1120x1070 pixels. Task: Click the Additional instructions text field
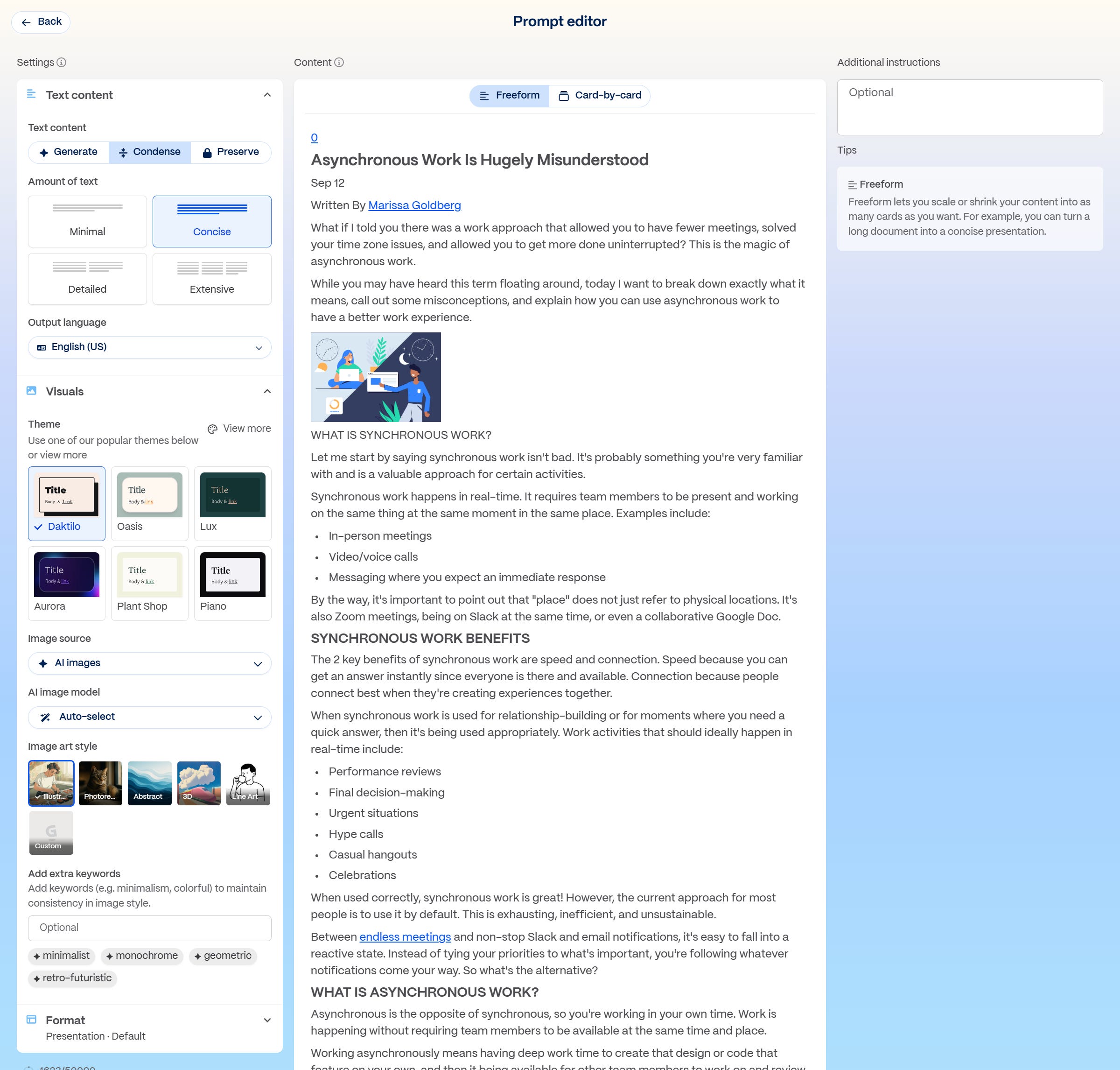[969, 107]
